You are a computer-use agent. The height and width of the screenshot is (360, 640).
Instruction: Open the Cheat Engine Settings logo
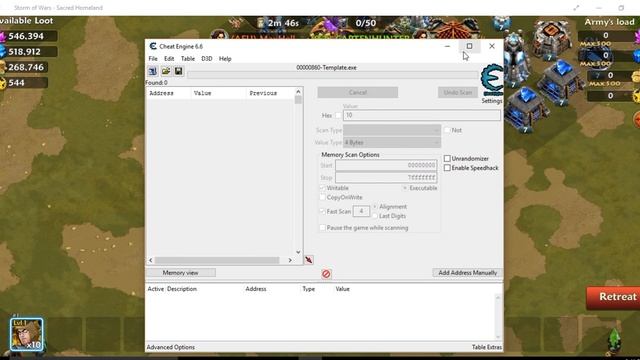pyautogui.click(x=491, y=80)
